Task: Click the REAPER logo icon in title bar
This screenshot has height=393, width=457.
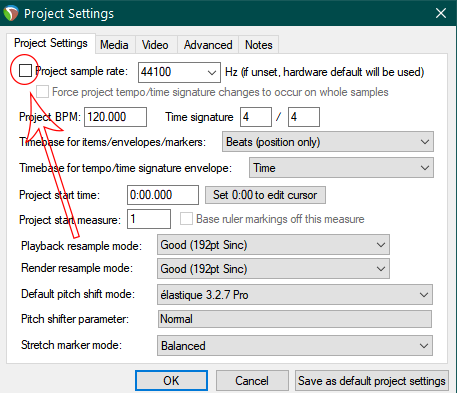Action: click(x=11, y=13)
